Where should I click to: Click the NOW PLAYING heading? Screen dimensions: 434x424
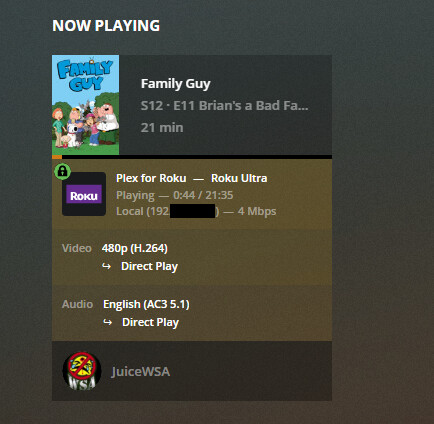pos(106,26)
